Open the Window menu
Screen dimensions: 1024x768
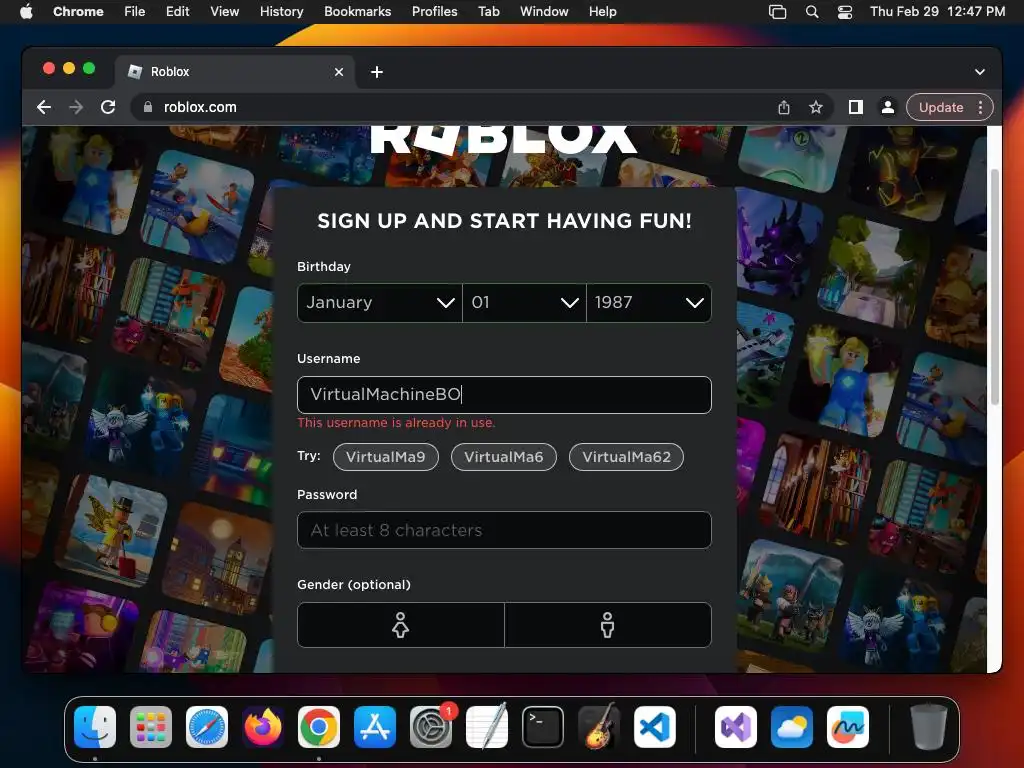tap(544, 11)
